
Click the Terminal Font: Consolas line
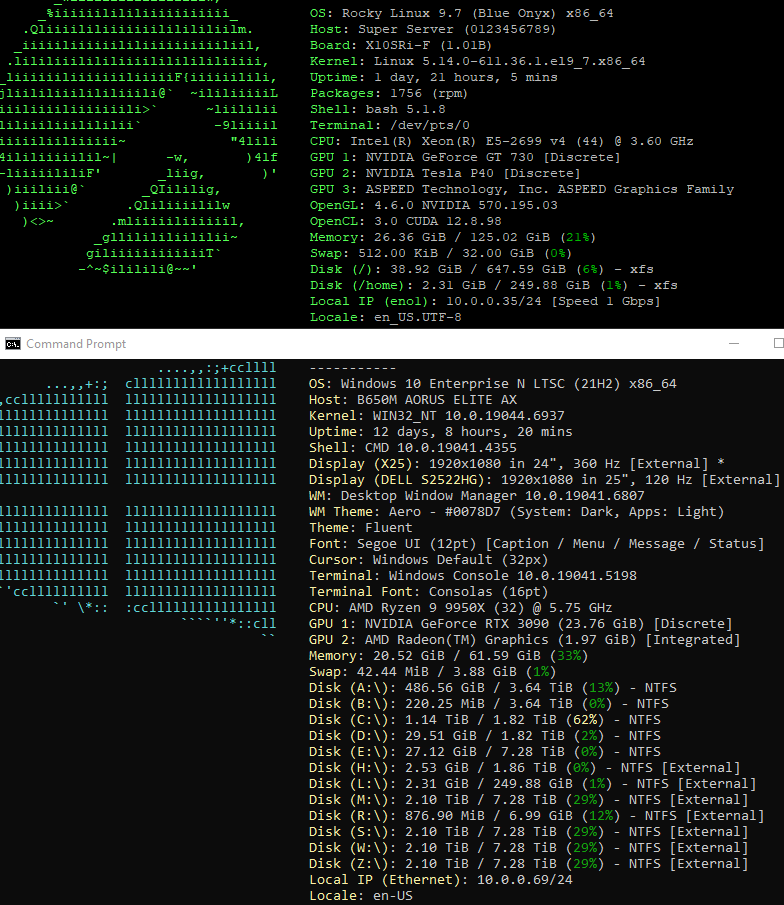pos(428,592)
